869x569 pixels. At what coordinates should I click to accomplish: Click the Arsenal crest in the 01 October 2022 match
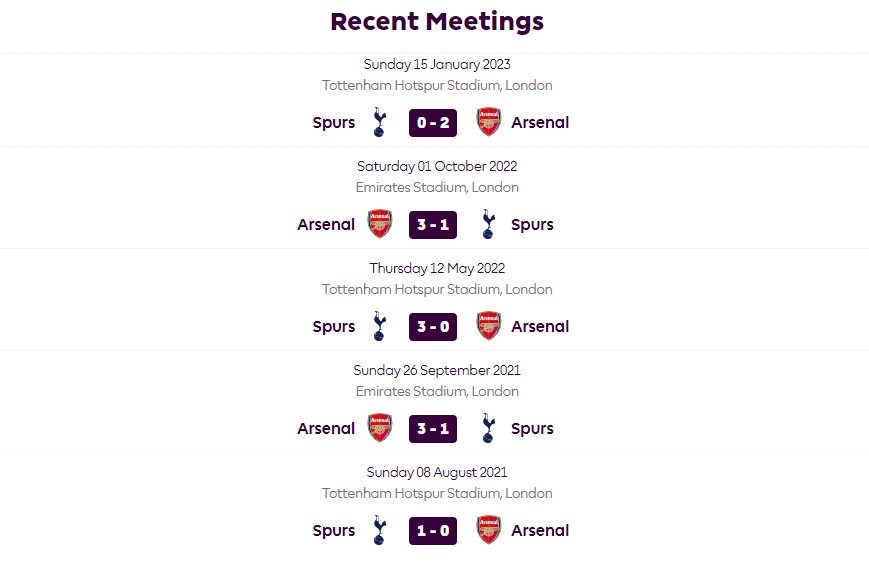[x=380, y=224]
